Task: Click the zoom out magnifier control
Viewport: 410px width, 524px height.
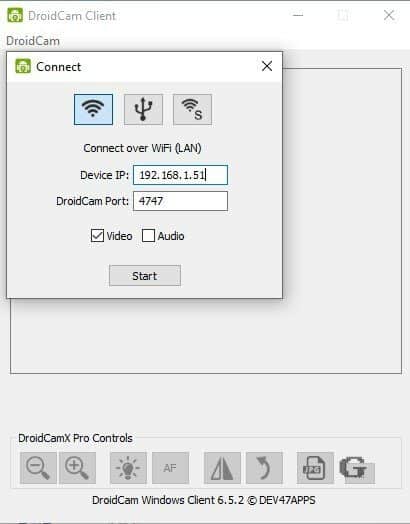Action: 38,468
